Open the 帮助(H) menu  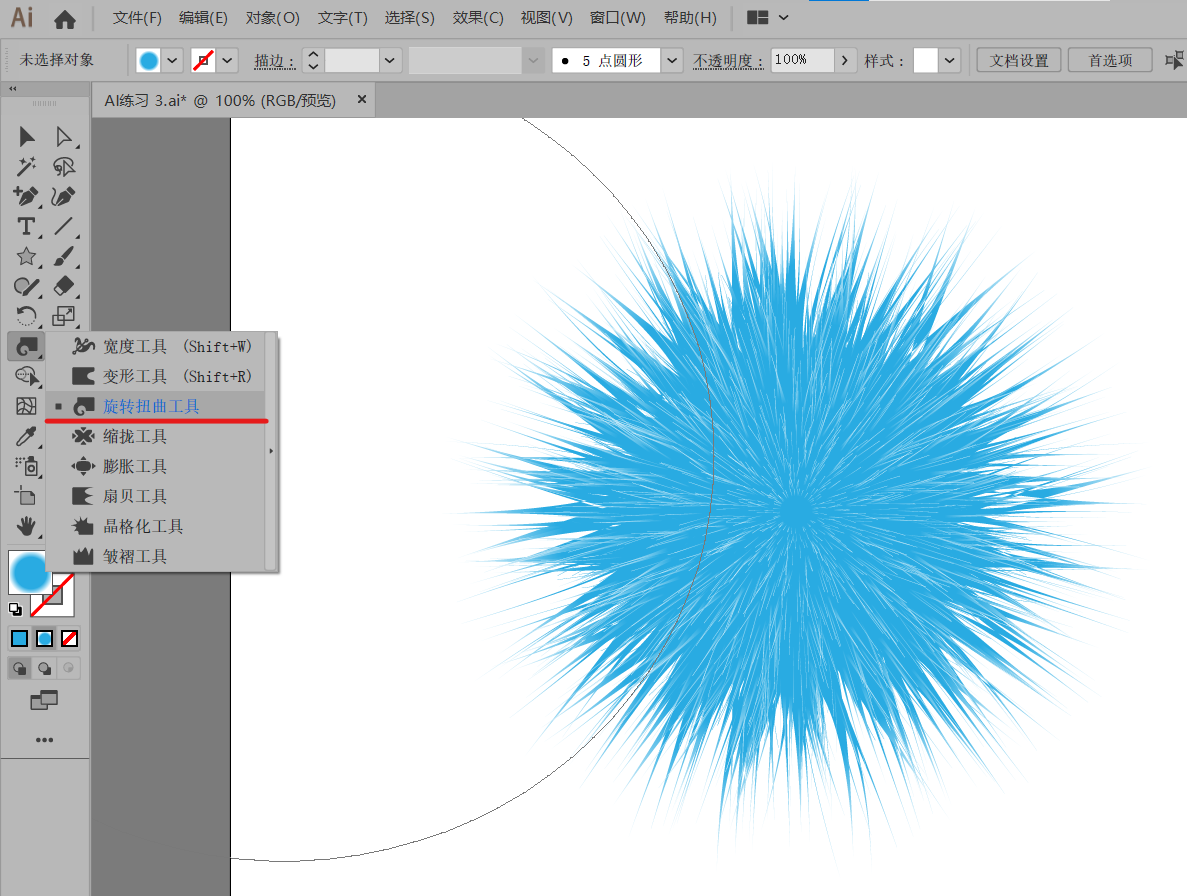pyautogui.click(x=690, y=18)
